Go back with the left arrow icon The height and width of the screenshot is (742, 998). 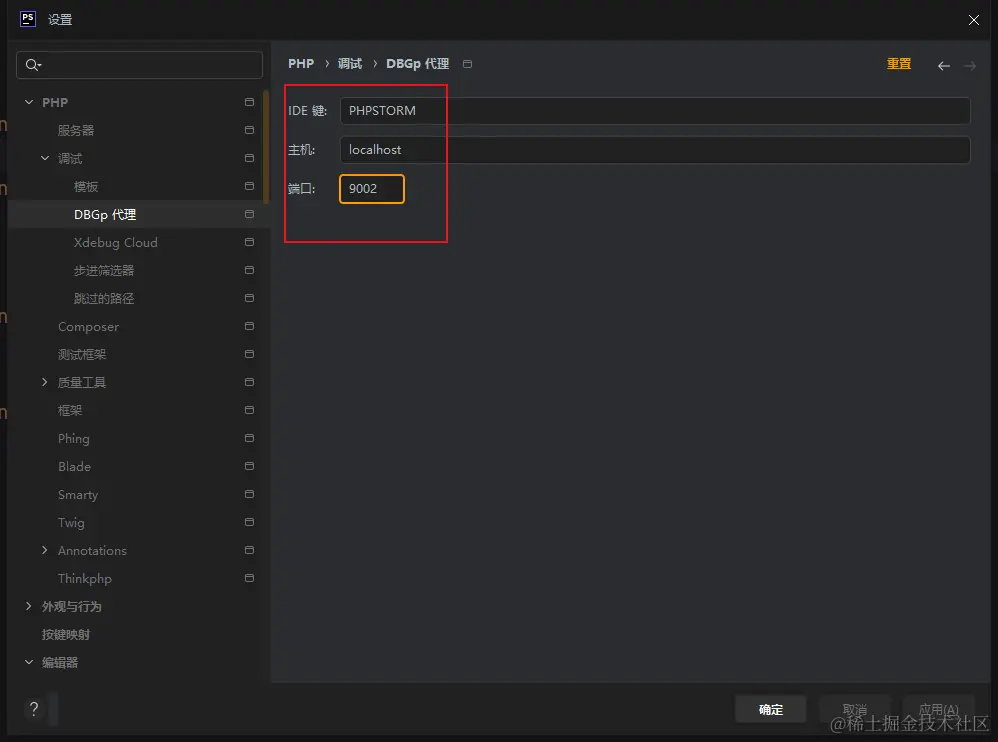944,66
